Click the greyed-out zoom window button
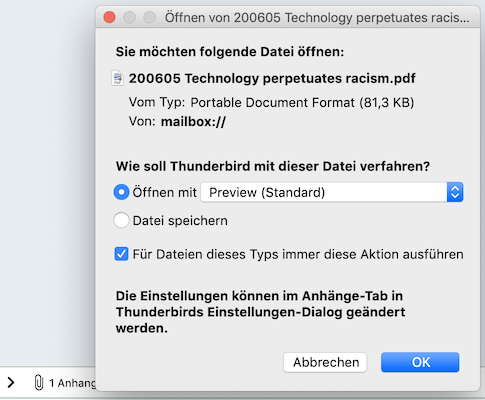The width and height of the screenshot is (485, 400). [x=149, y=17]
